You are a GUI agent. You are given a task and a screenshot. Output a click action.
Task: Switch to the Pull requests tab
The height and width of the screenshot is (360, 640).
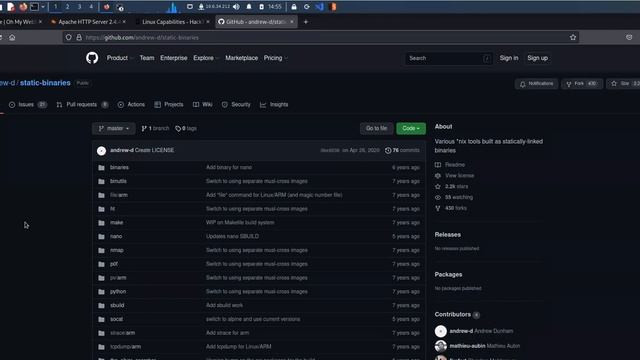tap(82, 104)
